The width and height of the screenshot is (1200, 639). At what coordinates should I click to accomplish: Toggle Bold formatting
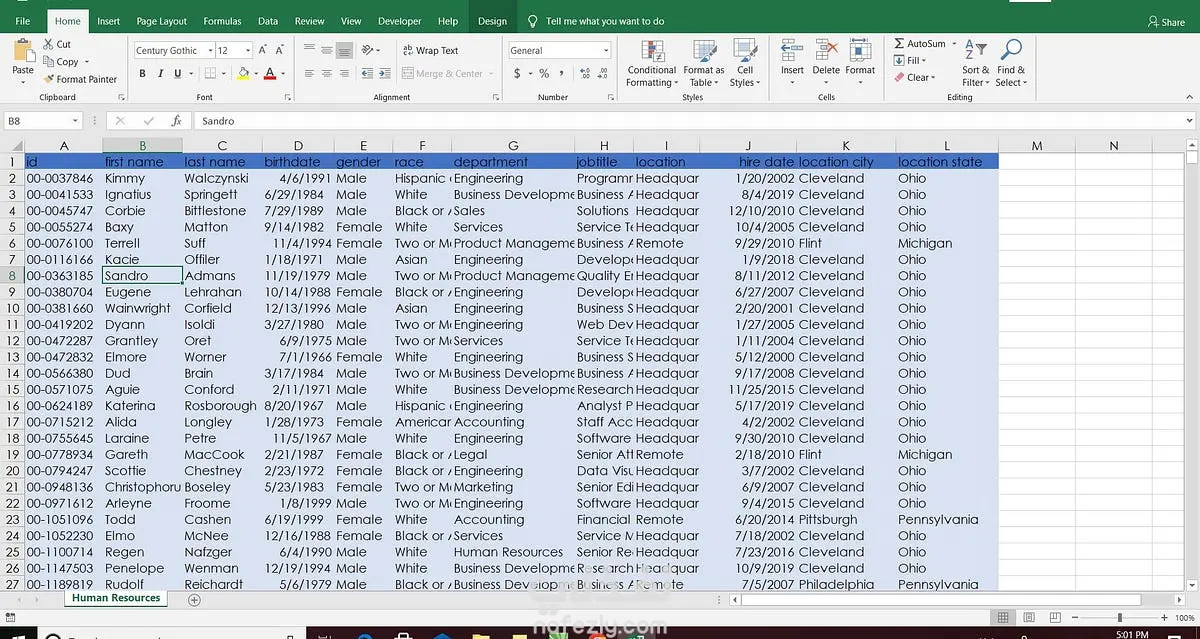pyautogui.click(x=142, y=74)
